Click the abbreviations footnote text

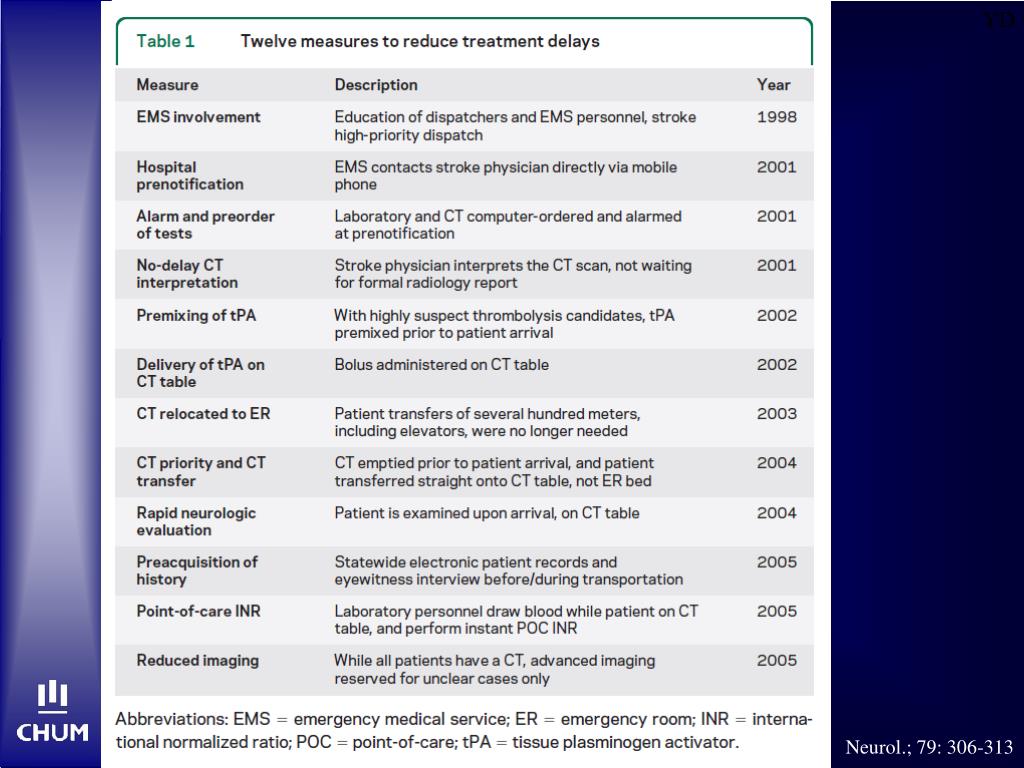(x=463, y=730)
